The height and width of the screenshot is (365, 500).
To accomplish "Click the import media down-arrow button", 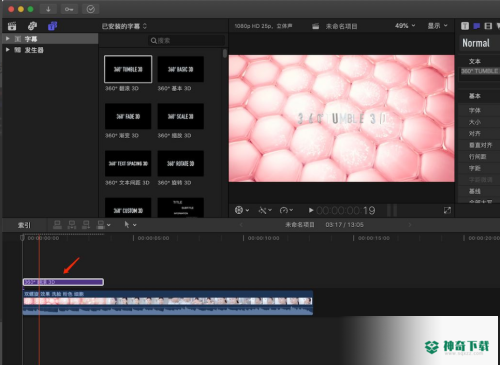I will tap(48, 9).
